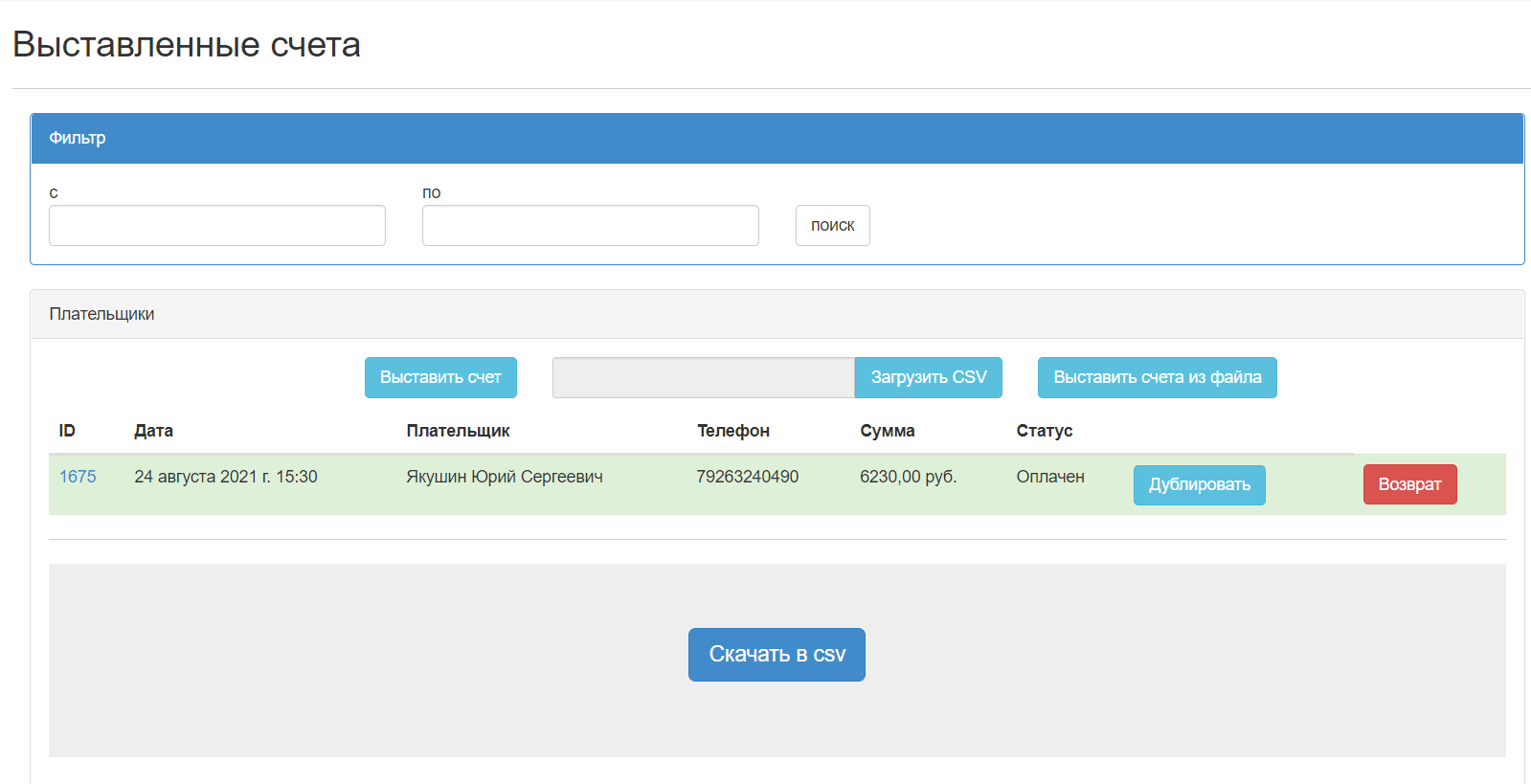Click the Дата column header

tap(153, 431)
